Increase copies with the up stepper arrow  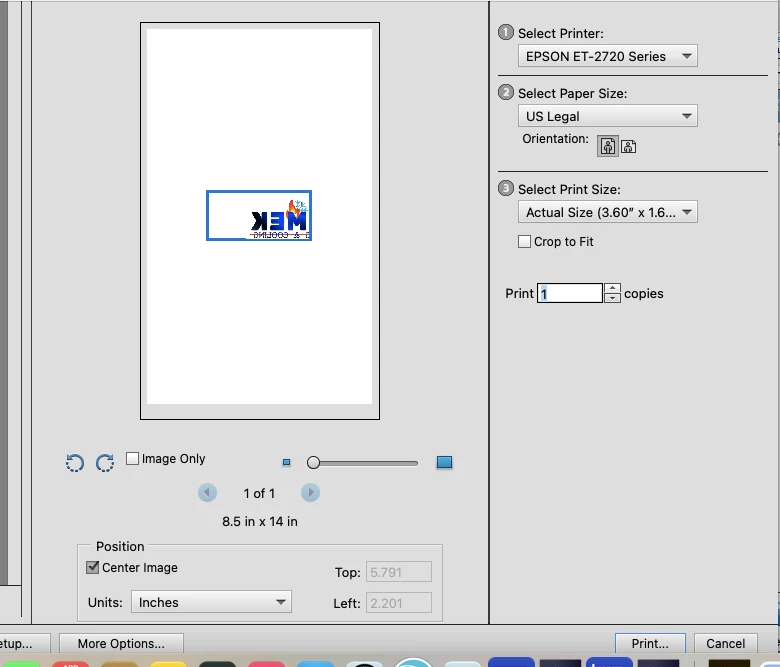coord(612,288)
